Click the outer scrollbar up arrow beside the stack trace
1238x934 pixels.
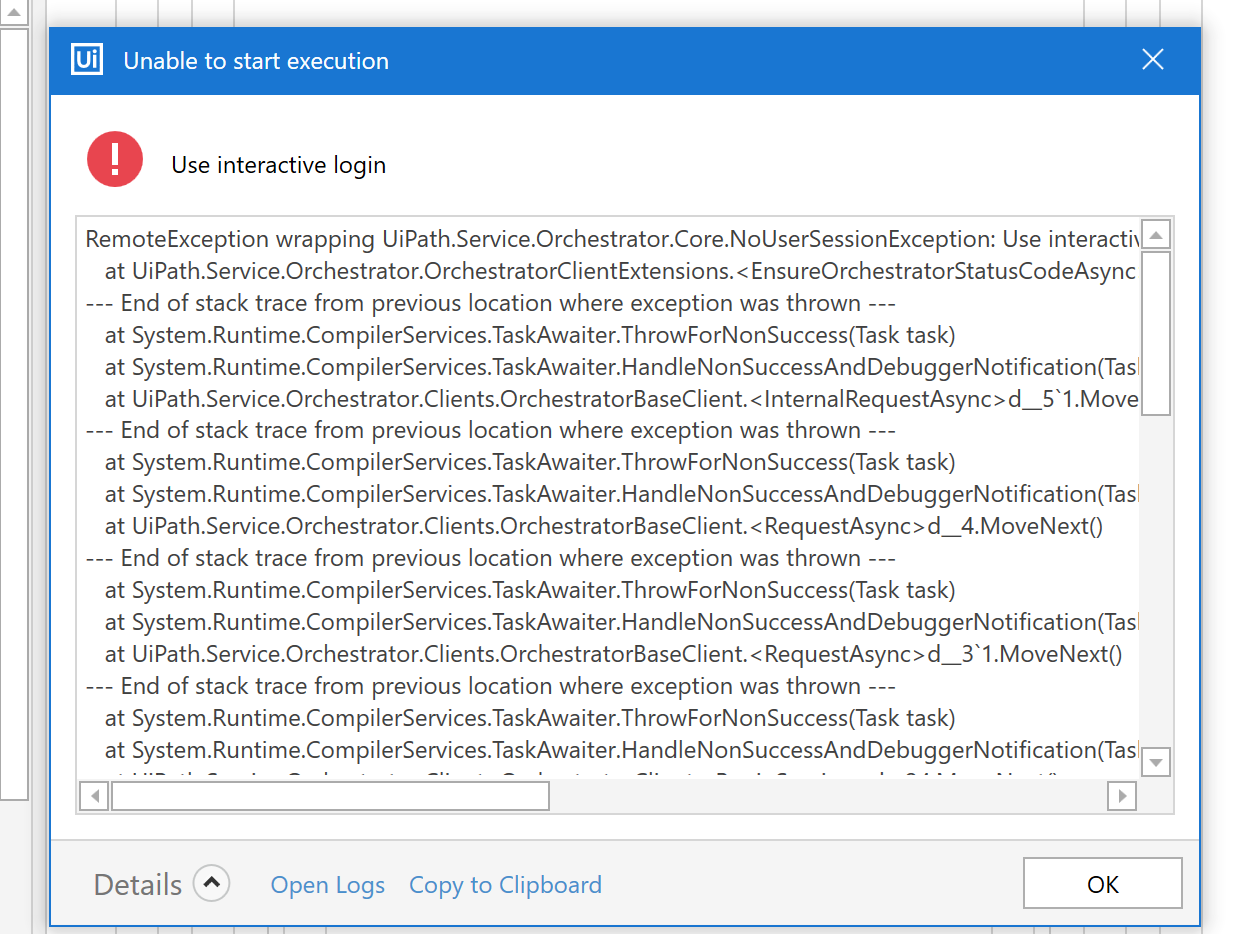coord(1155,233)
